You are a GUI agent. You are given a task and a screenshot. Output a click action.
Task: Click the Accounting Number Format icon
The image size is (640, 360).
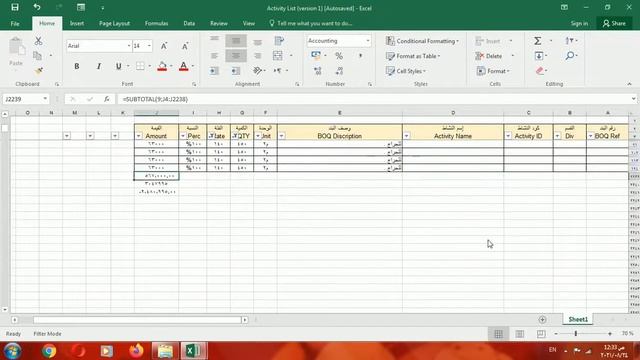coord(316,56)
